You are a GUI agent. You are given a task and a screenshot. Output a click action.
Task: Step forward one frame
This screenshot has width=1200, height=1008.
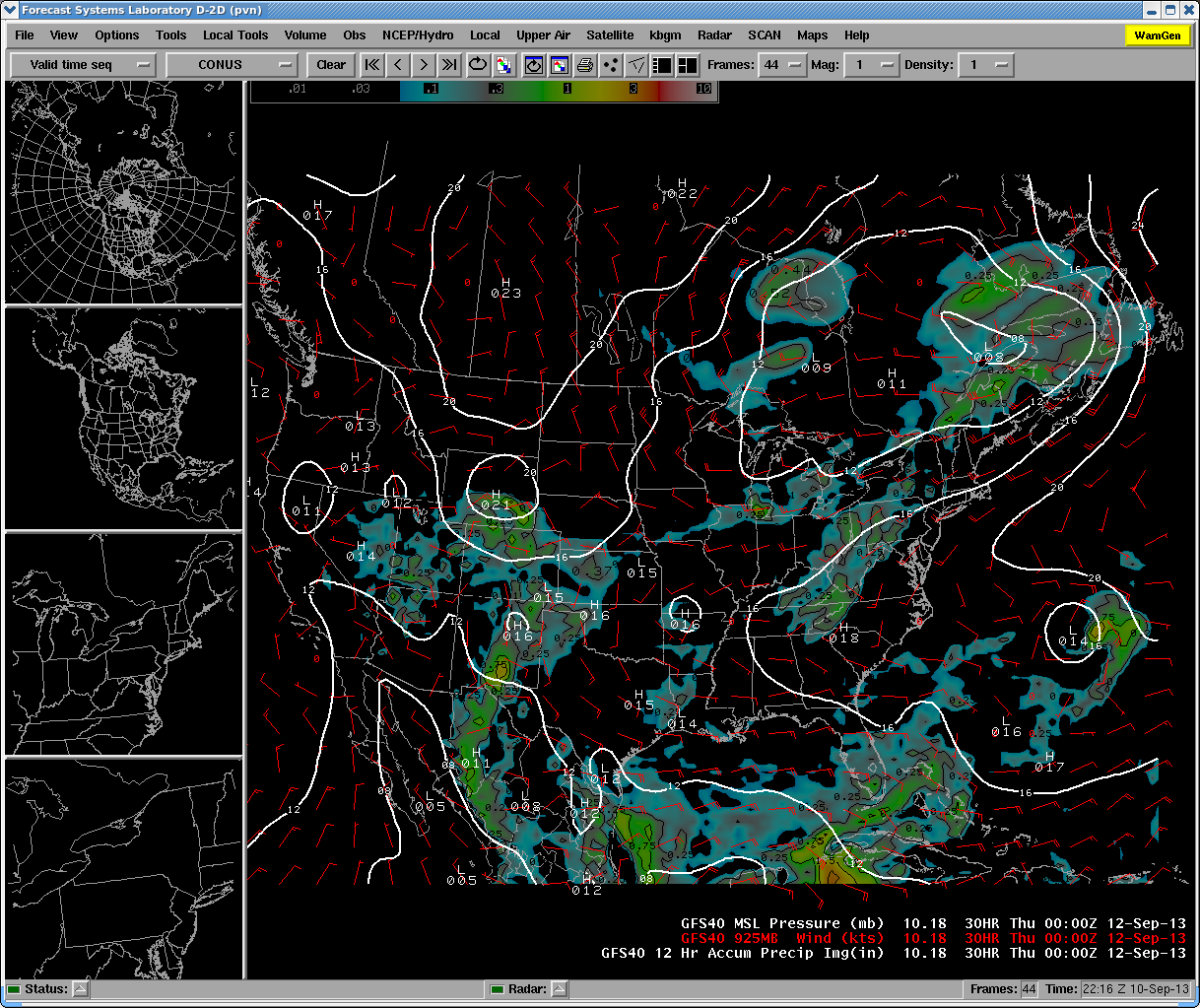coord(424,65)
